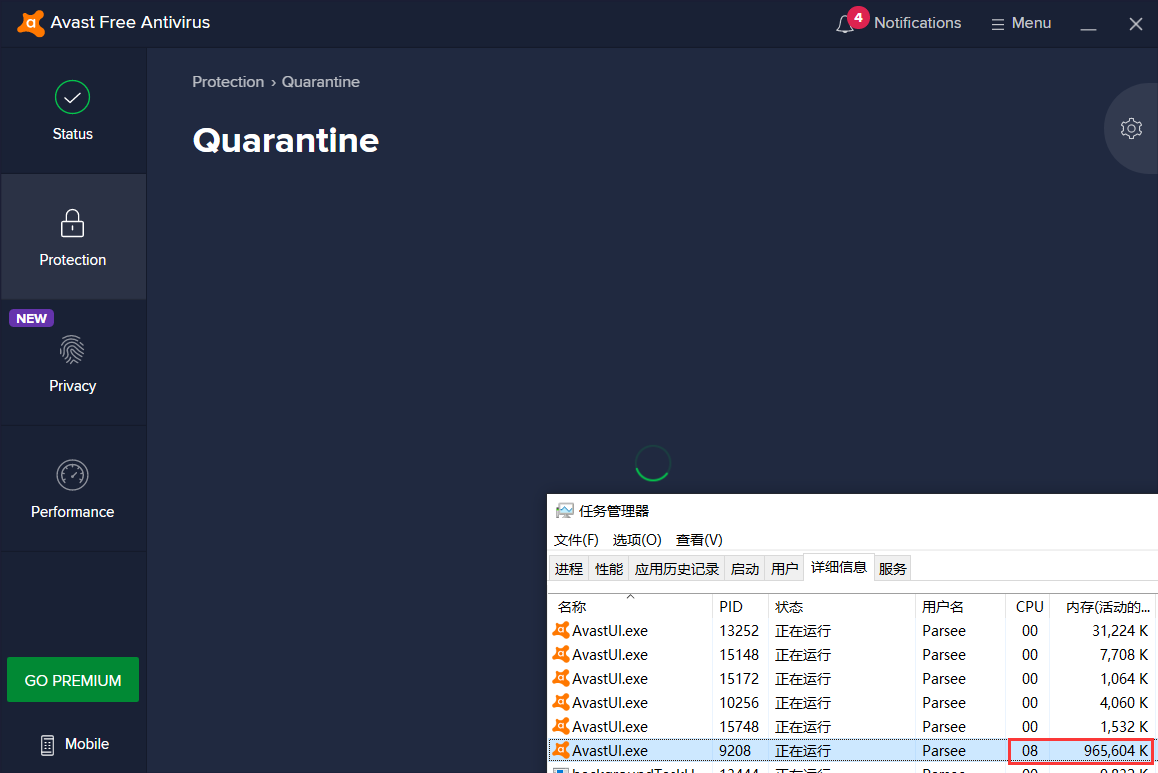Click Avast icon of the PID 13252 row
This screenshot has width=1158, height=773.
coord(561,630)
